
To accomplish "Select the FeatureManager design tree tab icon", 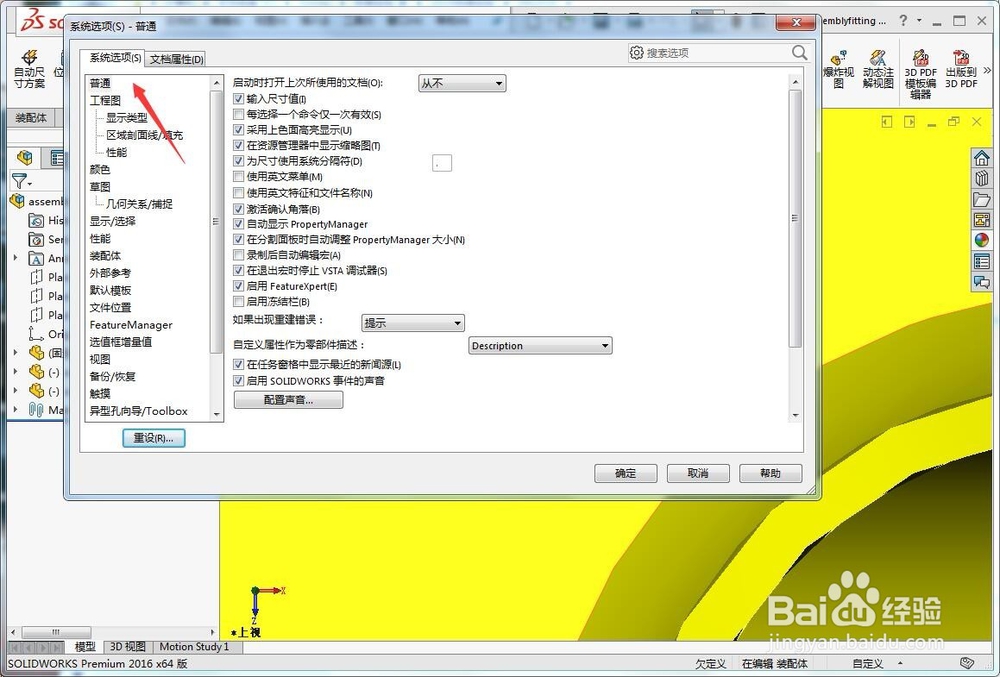I will (26, 157).
